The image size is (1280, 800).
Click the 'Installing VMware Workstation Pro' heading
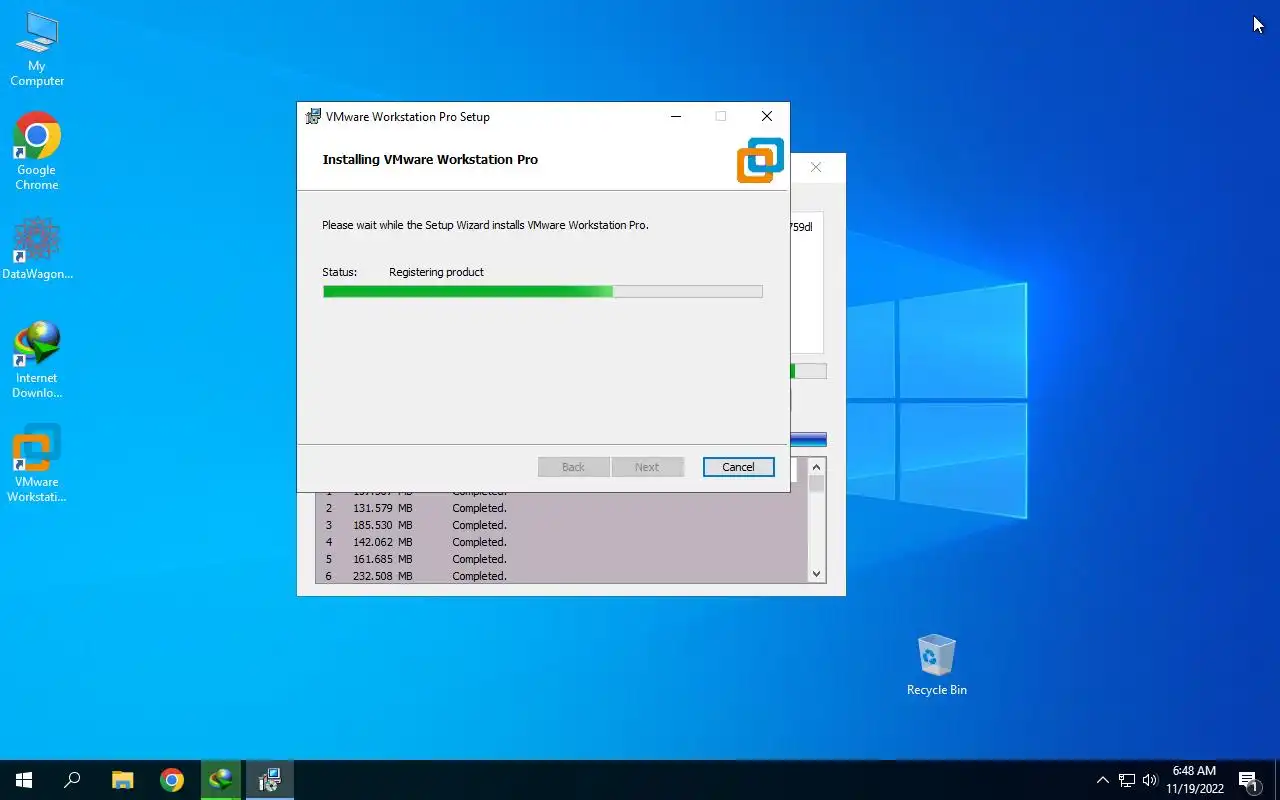pos(430,159)
